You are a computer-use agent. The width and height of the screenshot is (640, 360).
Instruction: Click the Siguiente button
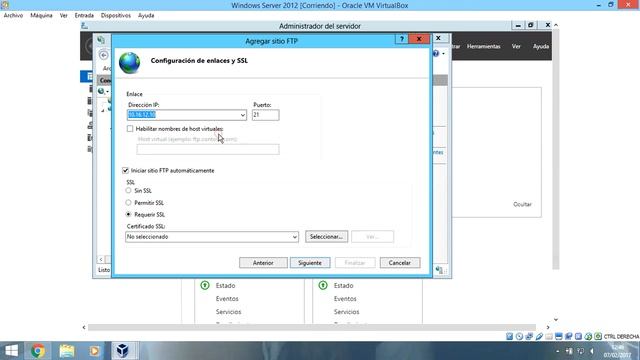310,263
